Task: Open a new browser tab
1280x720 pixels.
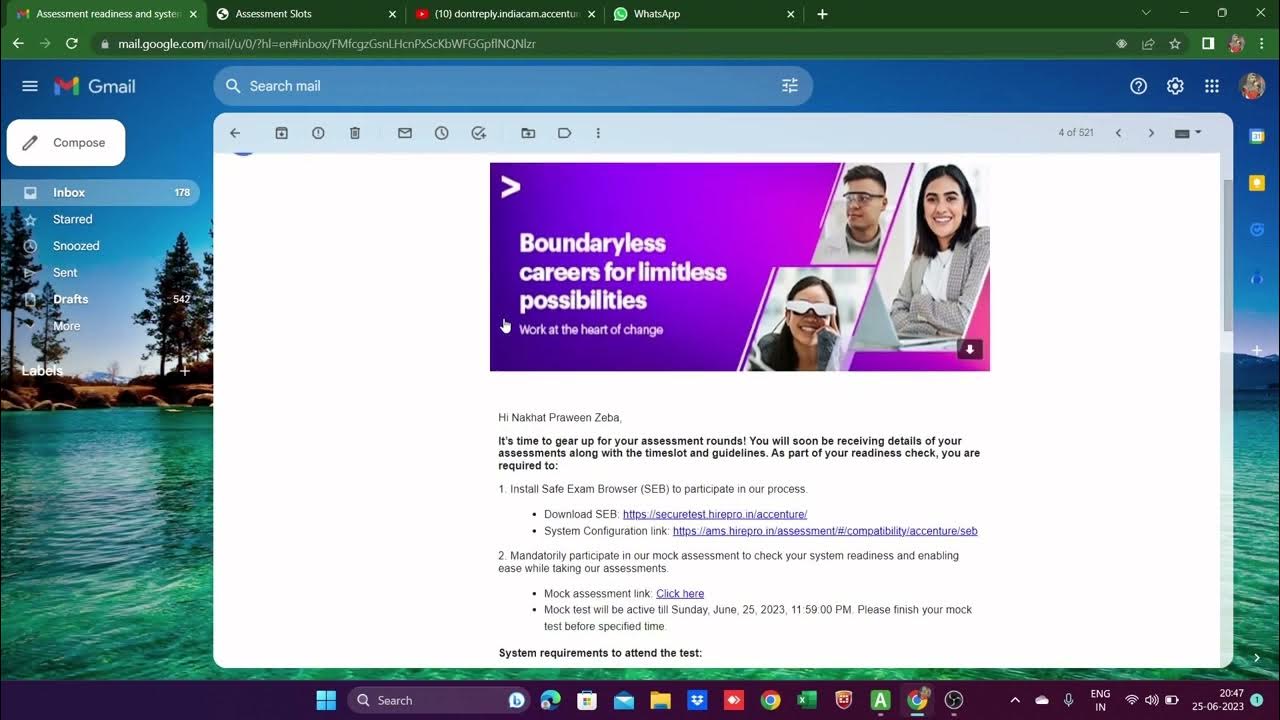Action: (822, 14)
